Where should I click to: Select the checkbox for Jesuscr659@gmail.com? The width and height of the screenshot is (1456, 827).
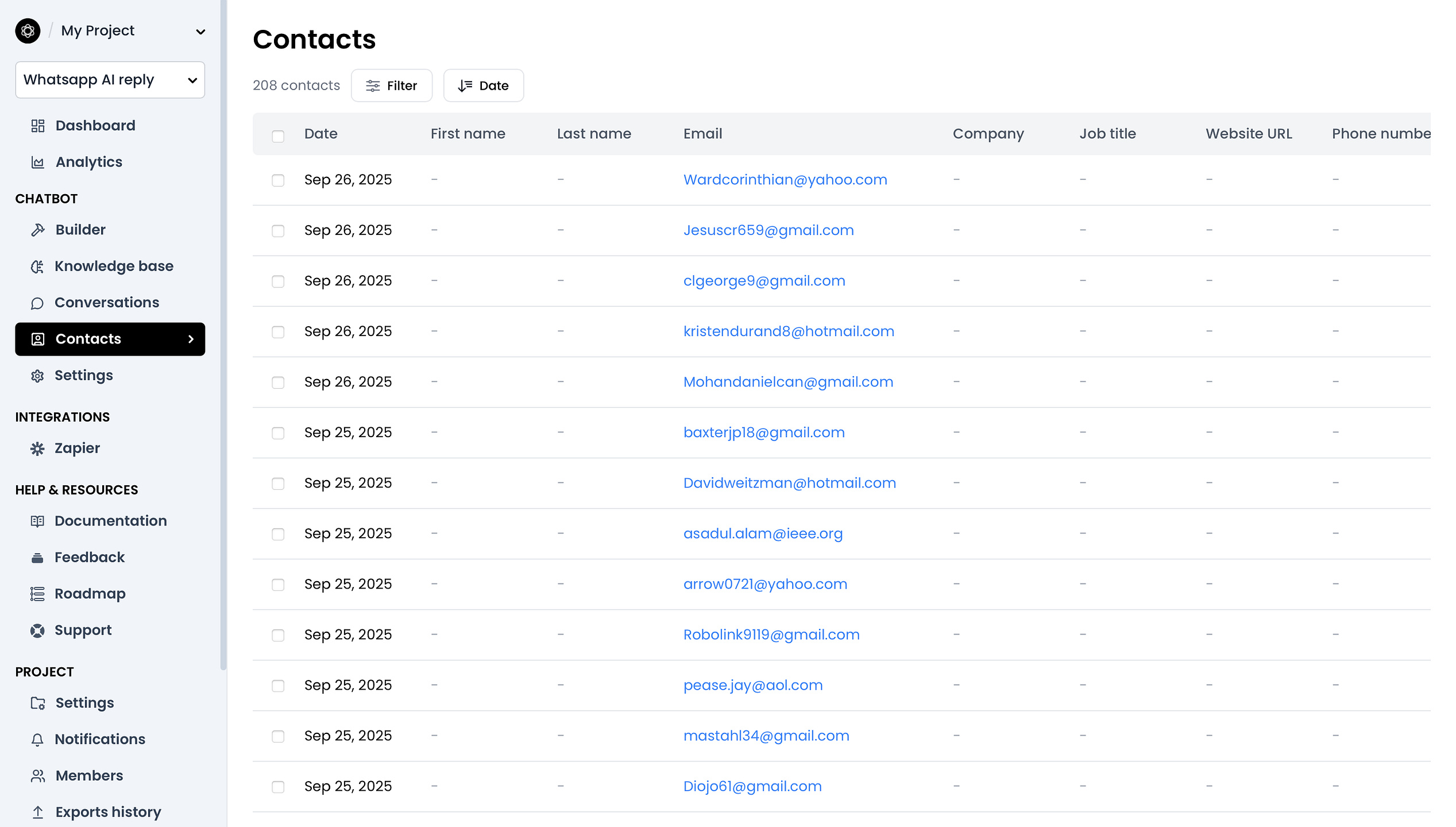tap(278, 231)
